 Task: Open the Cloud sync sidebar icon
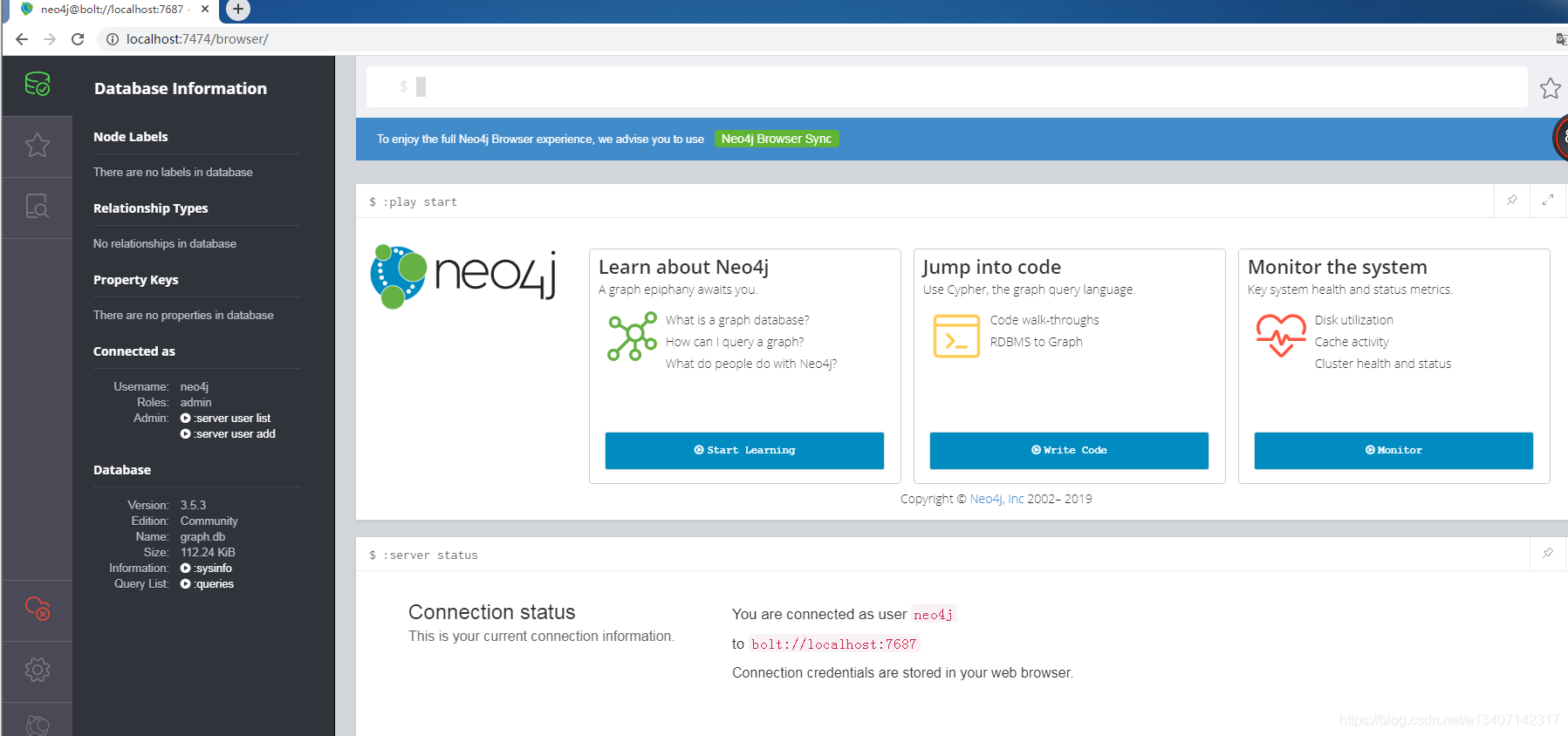click(x=38, y=609)
